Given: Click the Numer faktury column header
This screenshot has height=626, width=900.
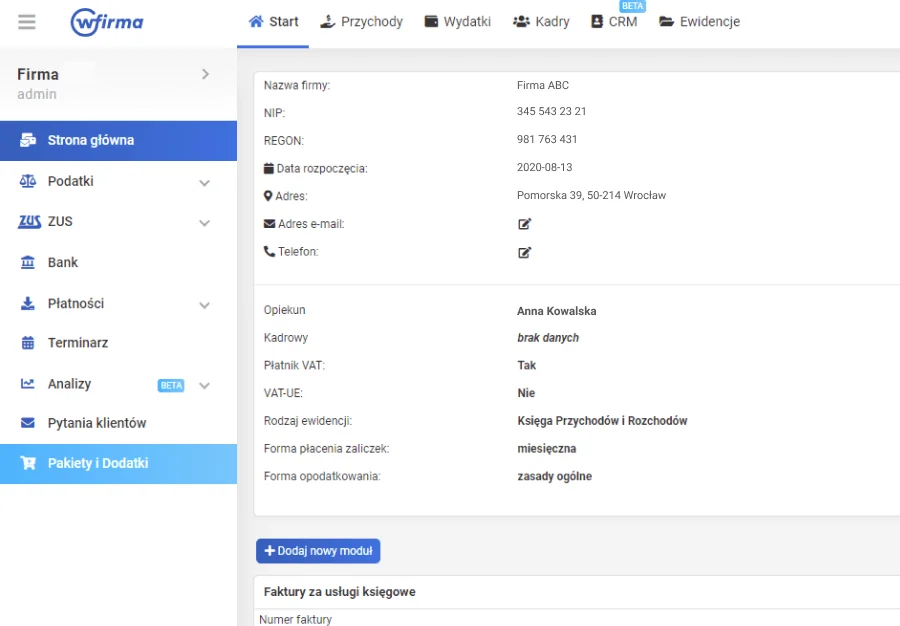Looking at the screenshot, I should click(296, 620).
